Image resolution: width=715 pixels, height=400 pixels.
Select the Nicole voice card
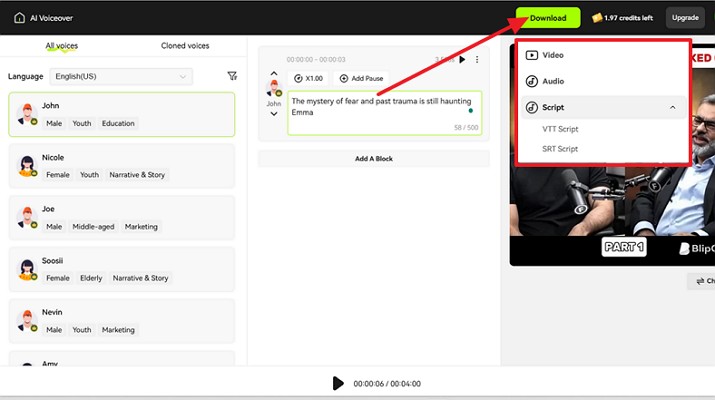click(122, 166)
